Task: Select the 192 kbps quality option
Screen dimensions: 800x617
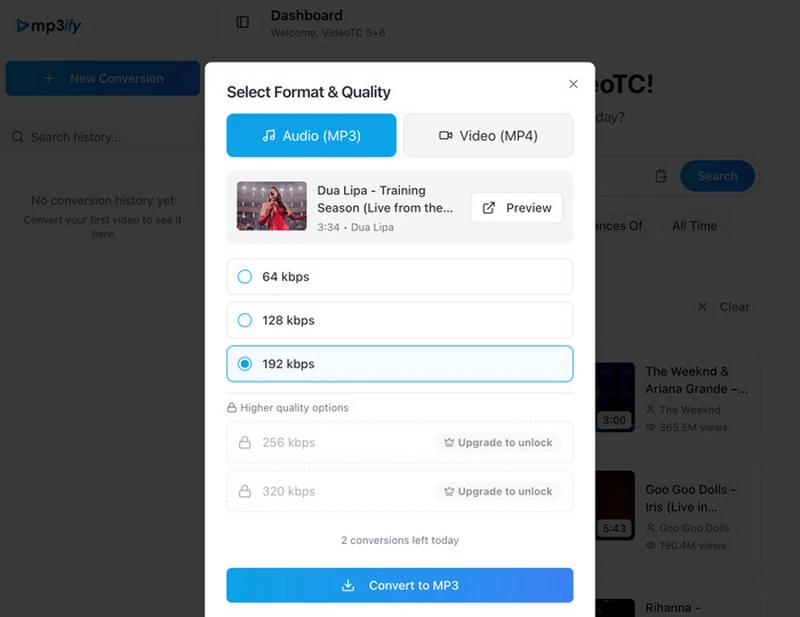Action: [x=399, y=364]
